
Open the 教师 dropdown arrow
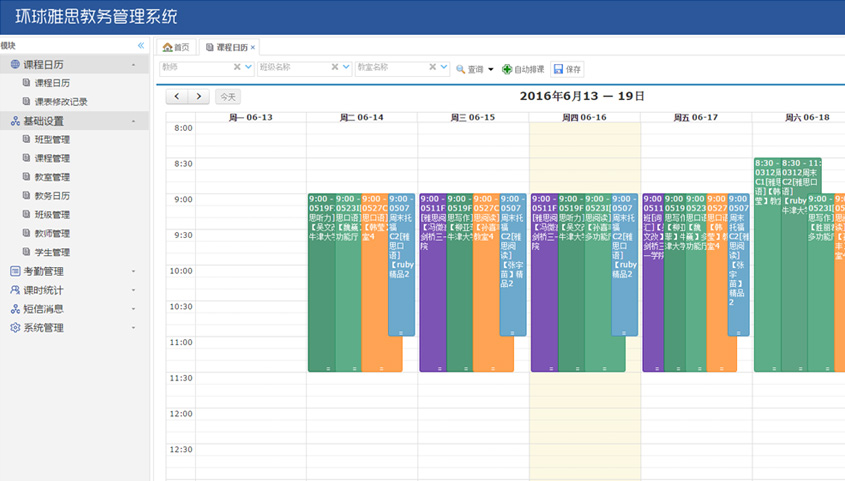tap(249, 68)
